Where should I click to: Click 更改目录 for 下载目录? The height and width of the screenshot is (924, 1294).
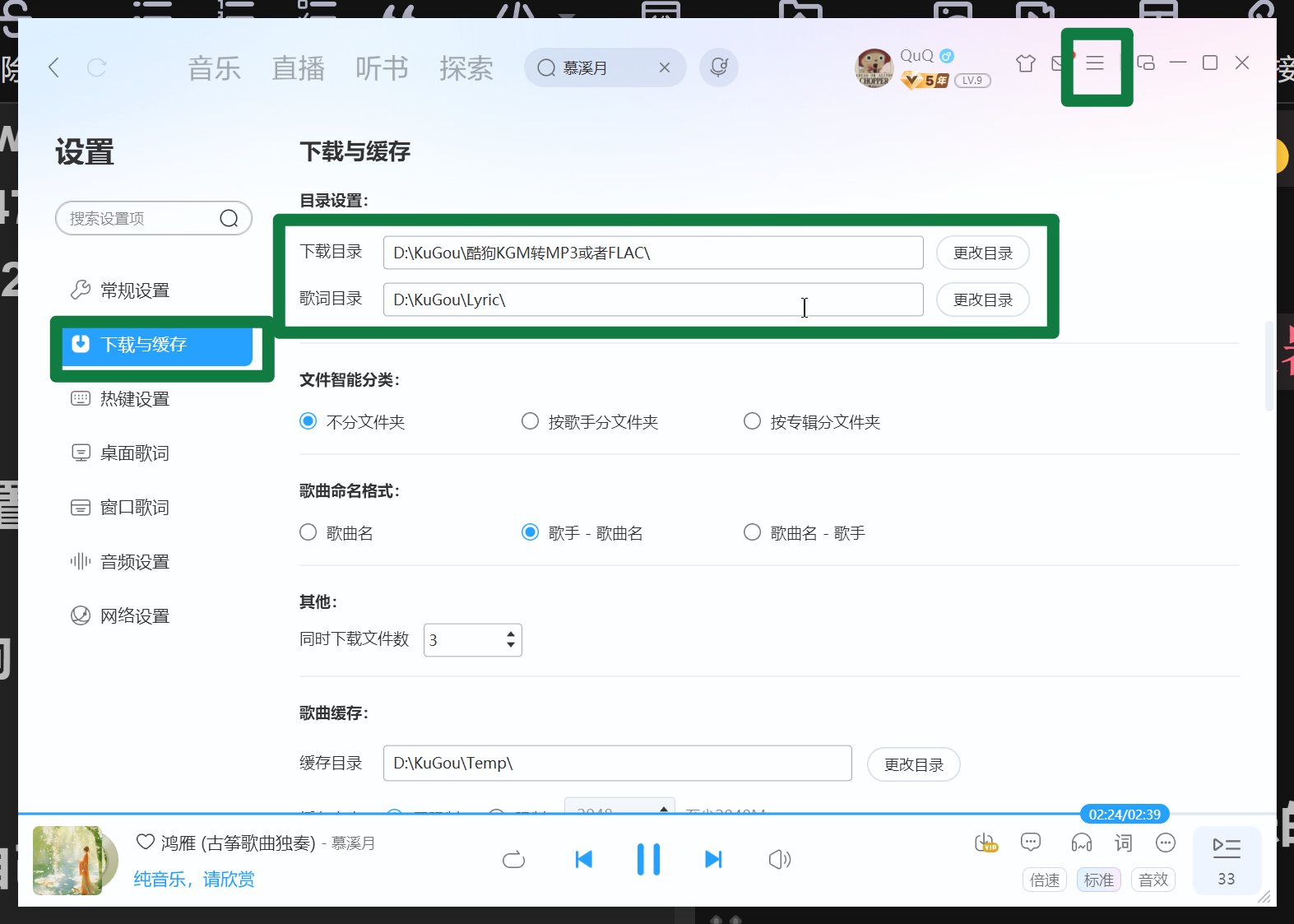(983, 253)
